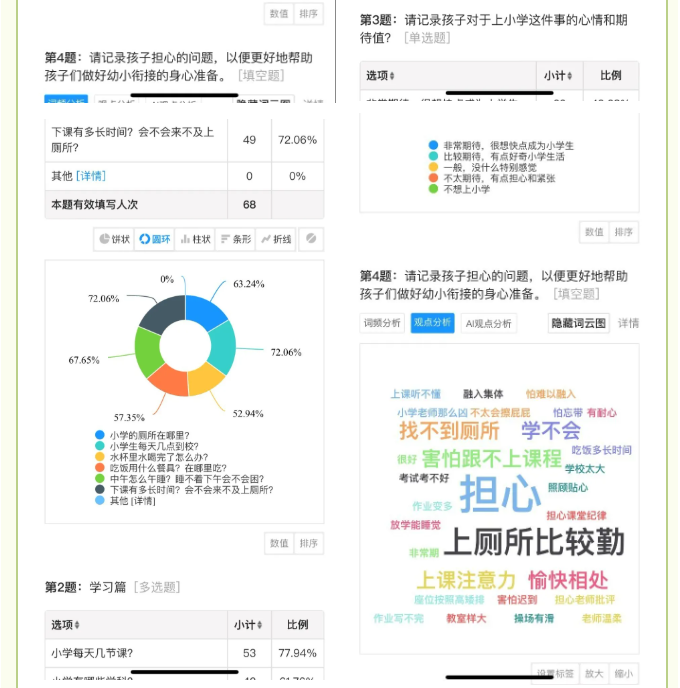Click 排序 button under question 3 legend

tap(623, 232)
